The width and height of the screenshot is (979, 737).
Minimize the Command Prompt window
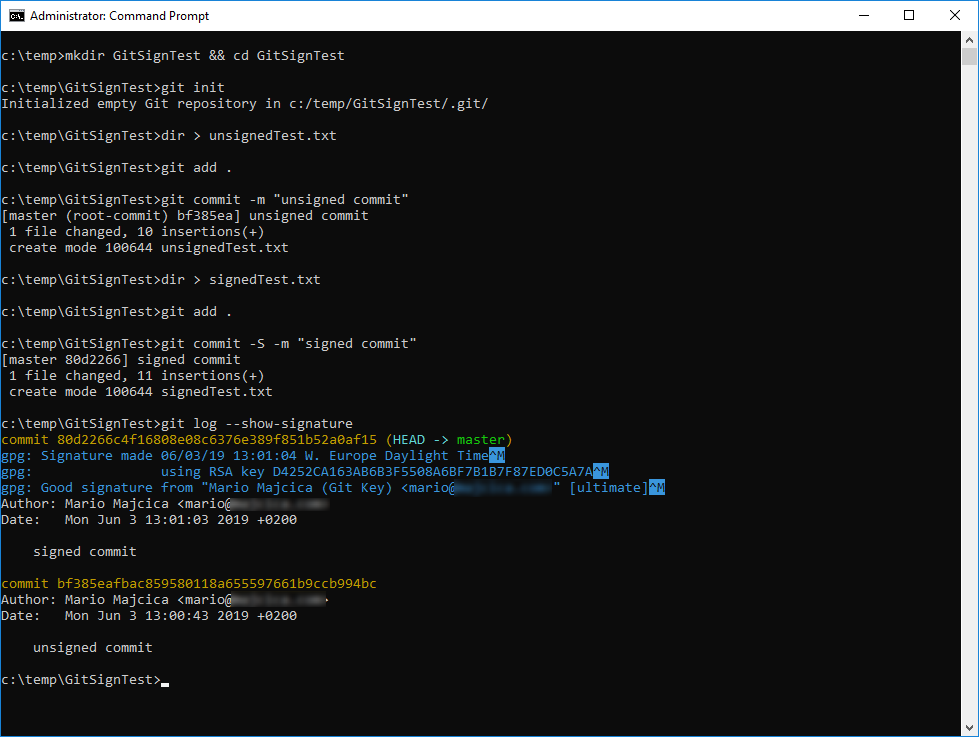[x=864, y=16]
